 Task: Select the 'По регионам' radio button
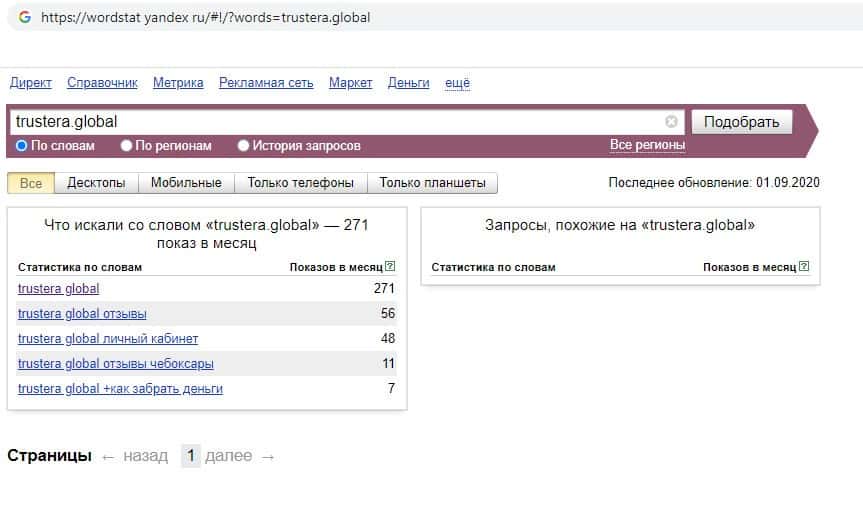(126, 146)
